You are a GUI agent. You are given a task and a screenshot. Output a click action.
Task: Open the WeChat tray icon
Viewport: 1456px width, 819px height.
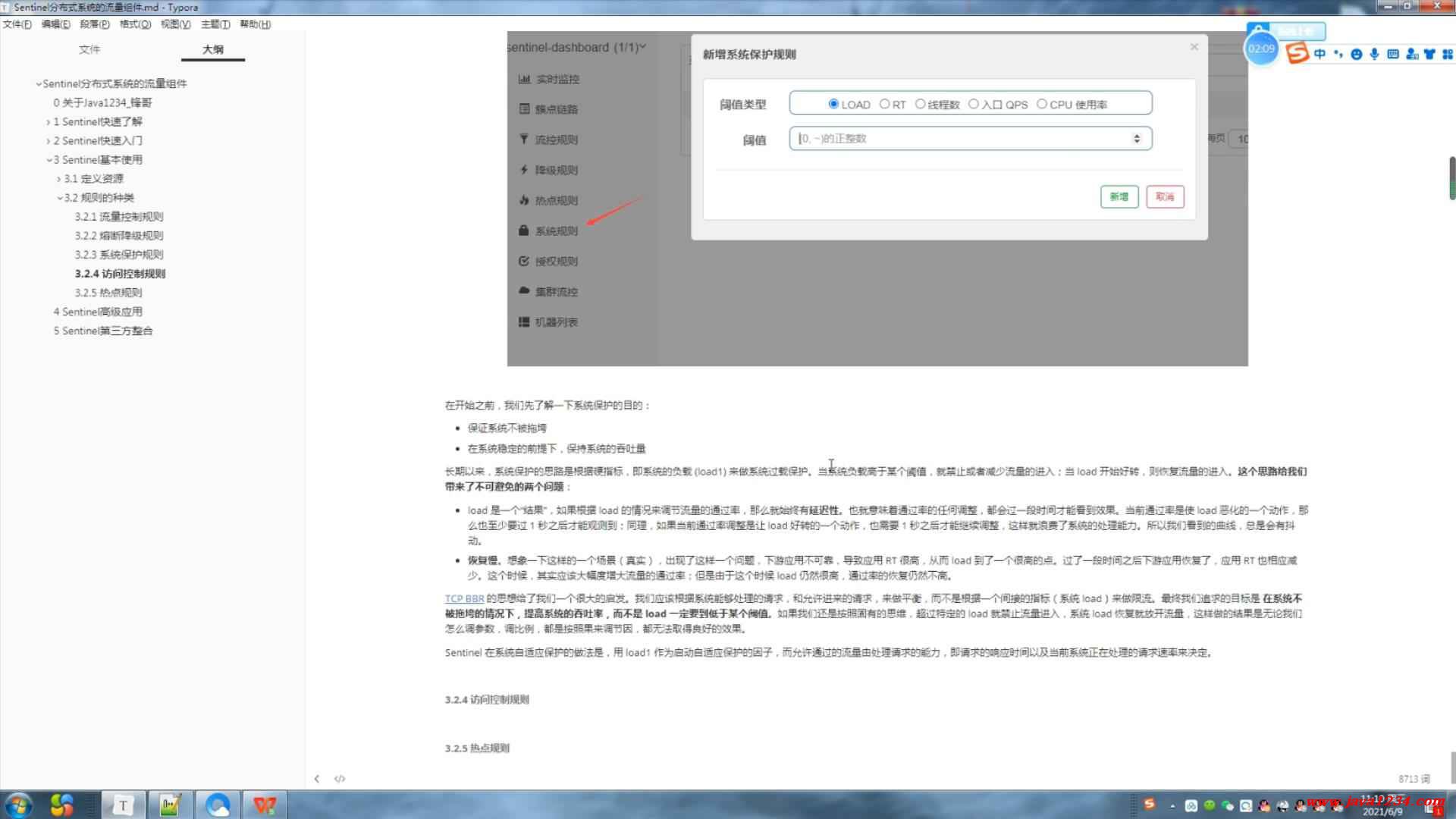click(1227, 806)
